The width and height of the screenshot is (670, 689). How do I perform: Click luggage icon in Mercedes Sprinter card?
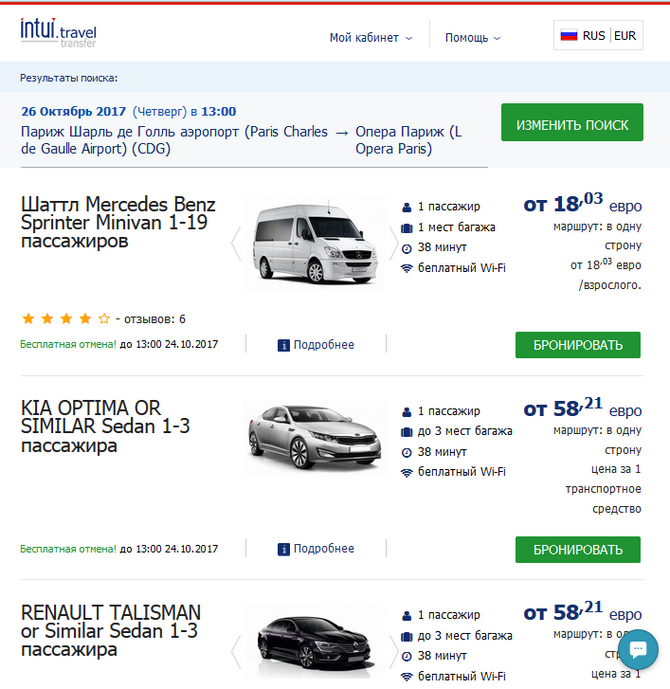click(x=407, y=228)
